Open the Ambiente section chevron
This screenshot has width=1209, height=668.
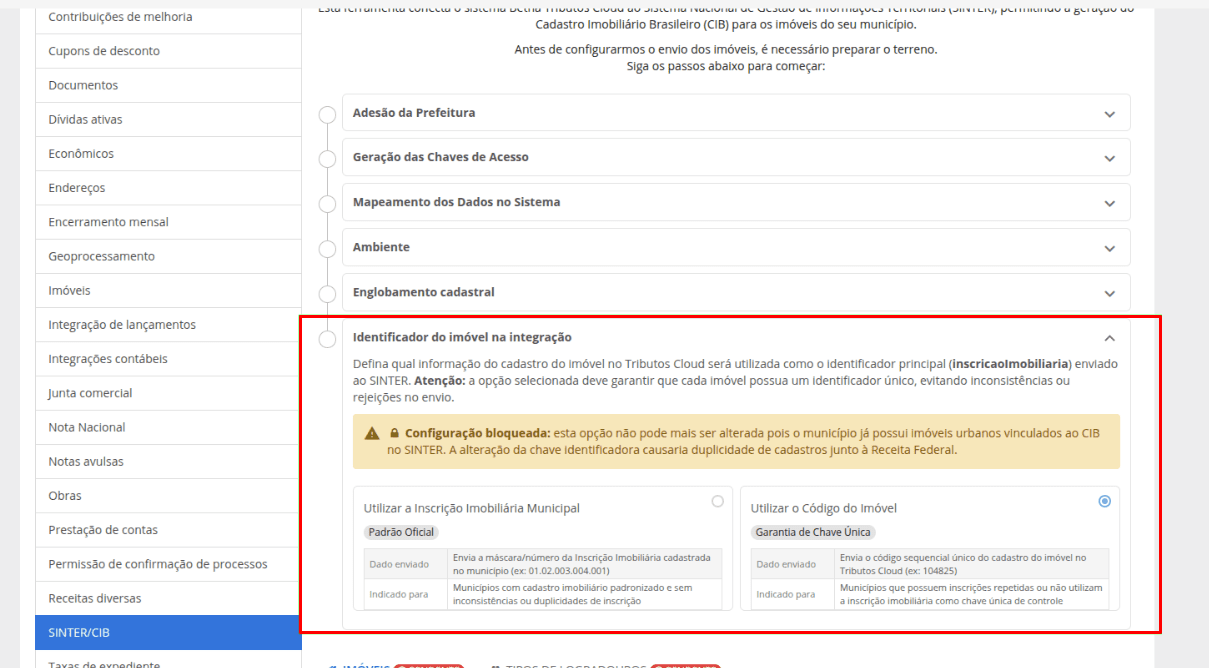[1109, 248]
